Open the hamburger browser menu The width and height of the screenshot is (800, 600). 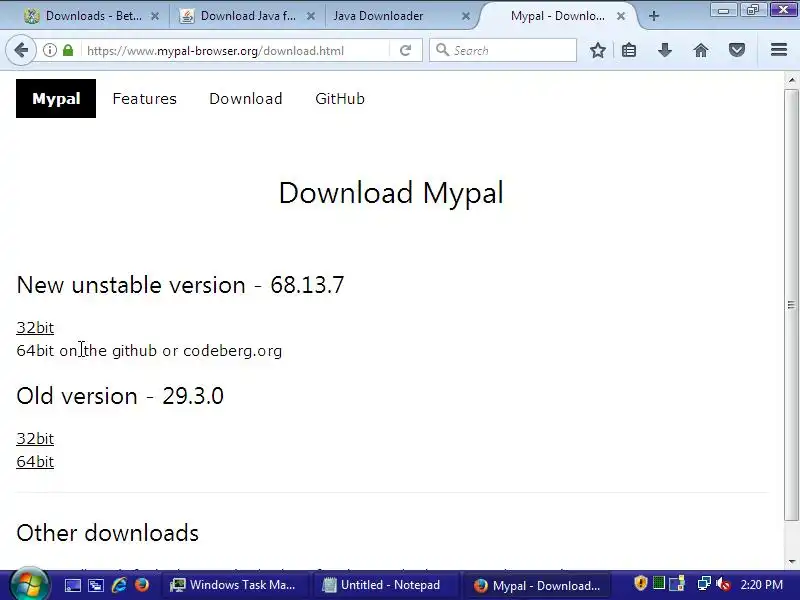[x=779, y=49]
